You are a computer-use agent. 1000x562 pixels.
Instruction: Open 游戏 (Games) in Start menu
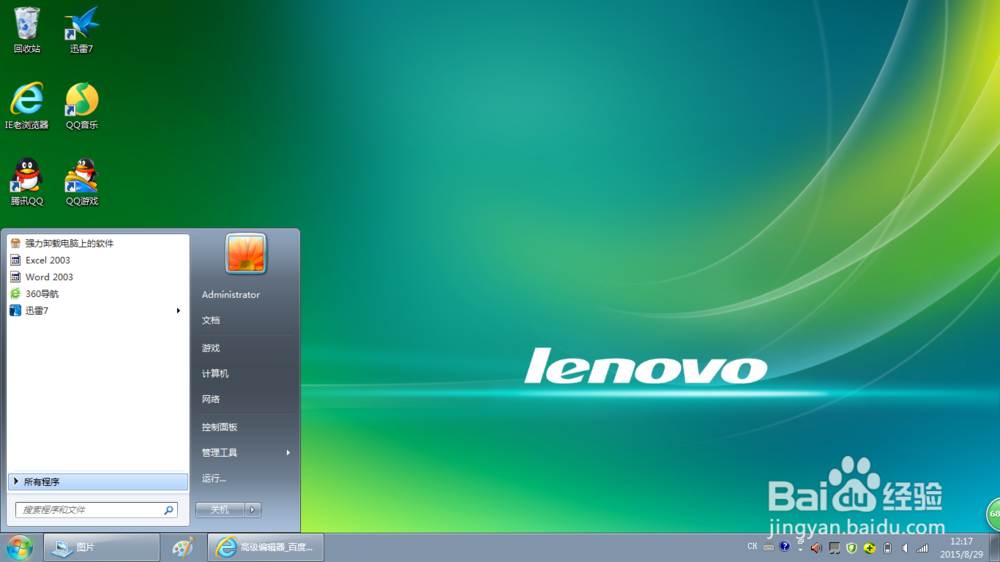[210, 348]
